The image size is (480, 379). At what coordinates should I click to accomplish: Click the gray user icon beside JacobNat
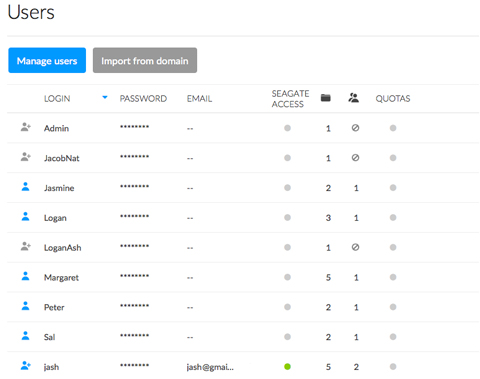pyautogui.click(x=26, y=157)
